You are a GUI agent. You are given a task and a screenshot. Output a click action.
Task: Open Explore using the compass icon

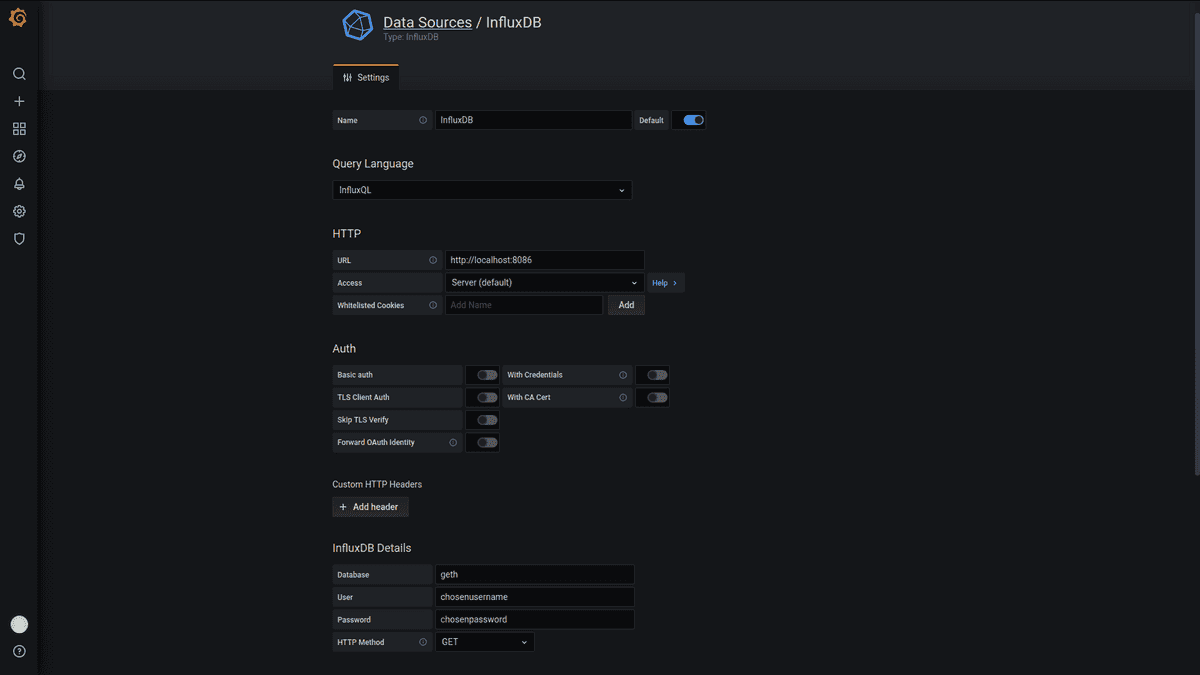point(18,156)
